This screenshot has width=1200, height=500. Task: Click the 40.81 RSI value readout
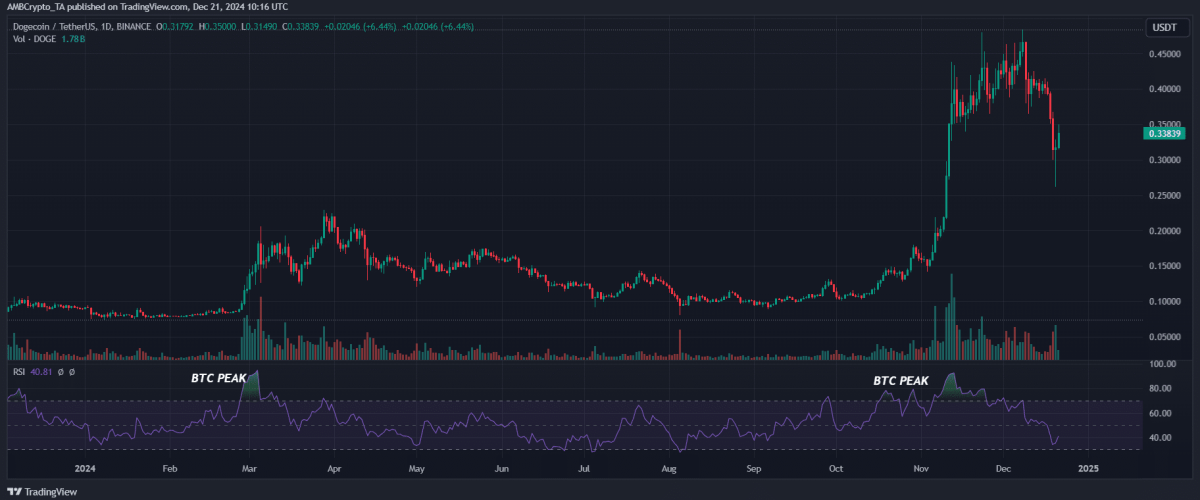[x=41, y=373]
